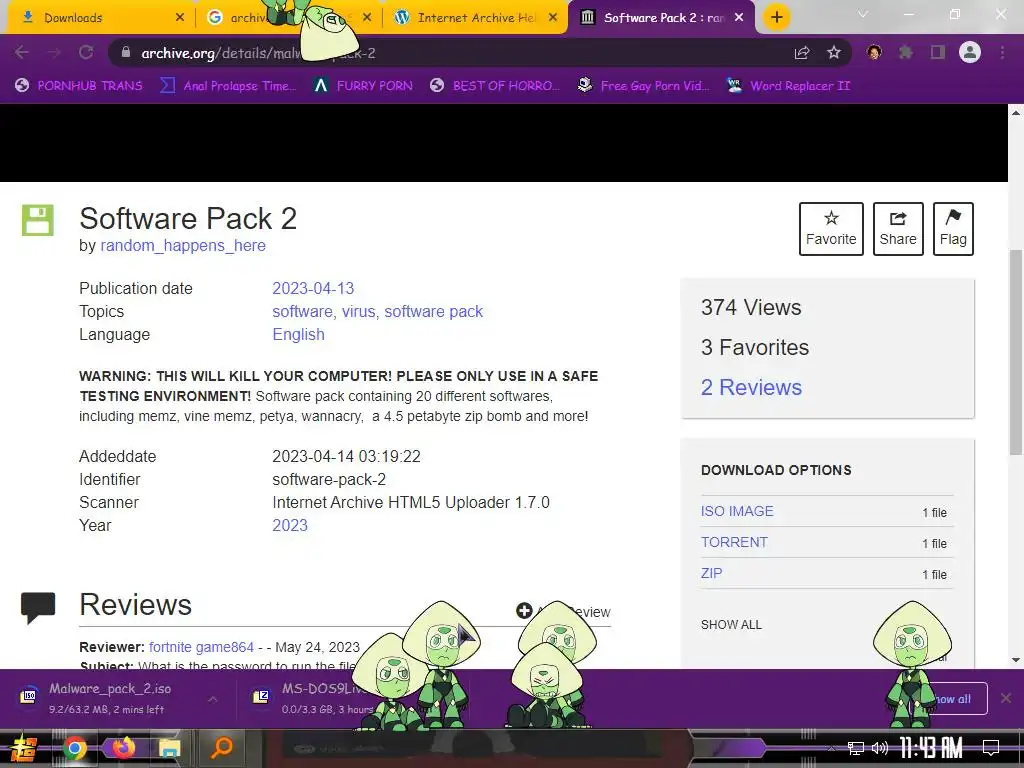Click the add review plus icon

pos(524,611)
